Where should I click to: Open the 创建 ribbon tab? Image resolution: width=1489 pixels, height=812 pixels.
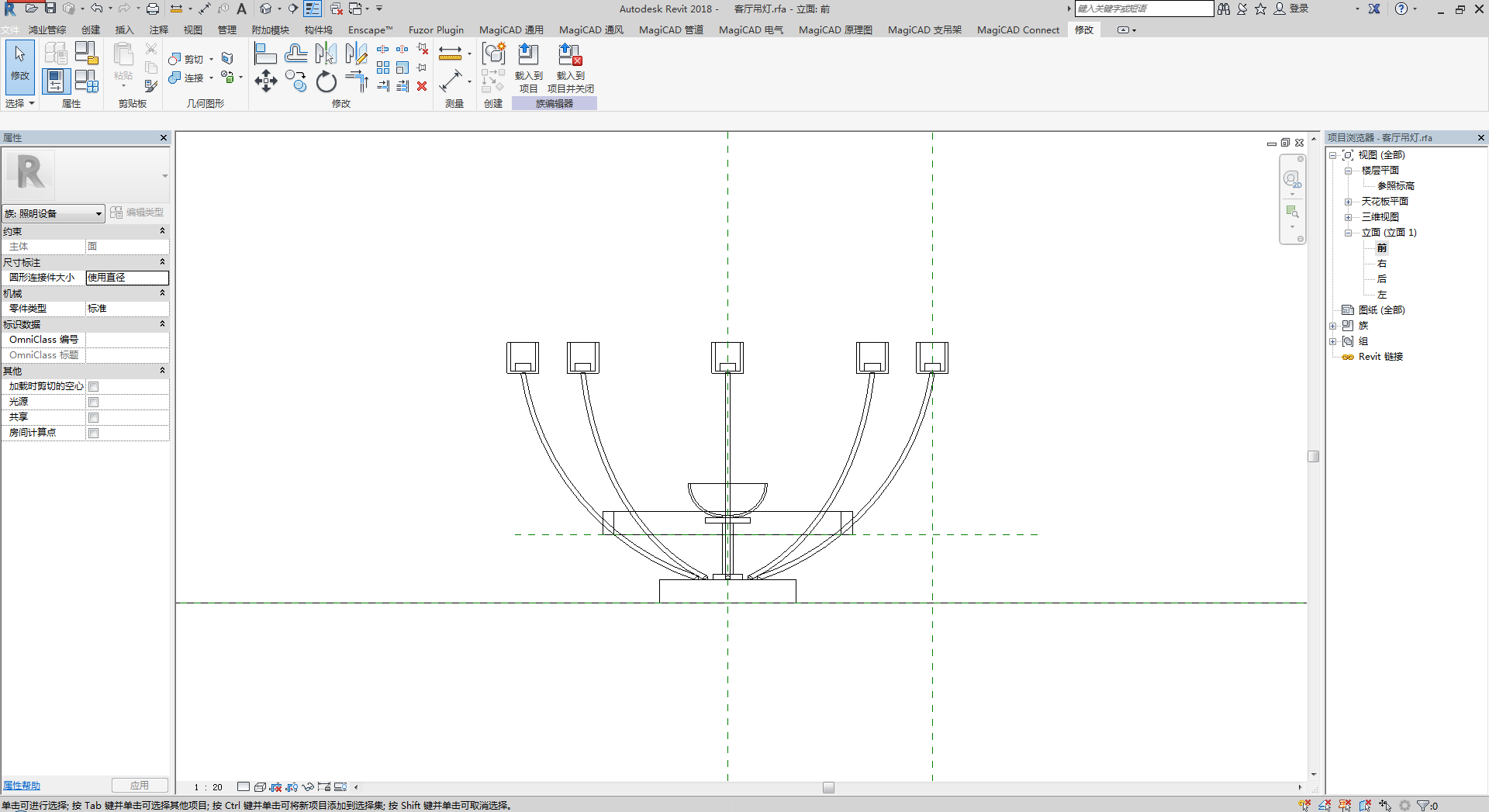coord(91,29)
